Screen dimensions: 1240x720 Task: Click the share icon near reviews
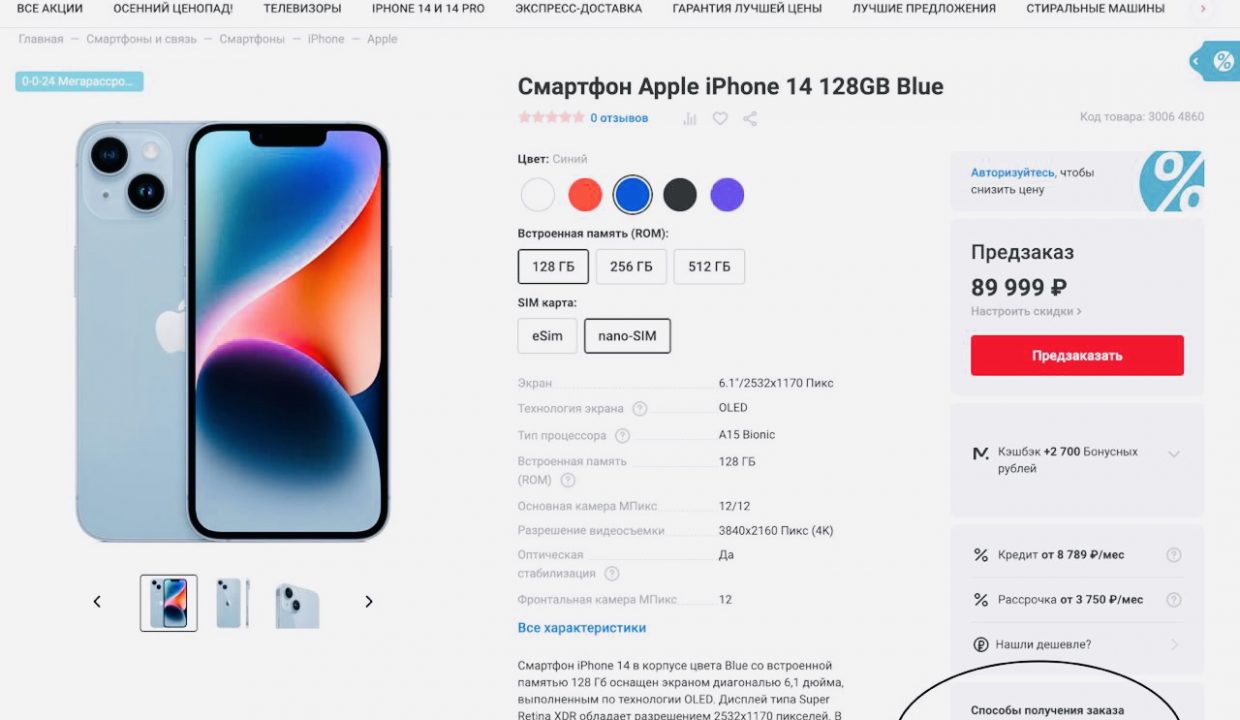(750, 118)
